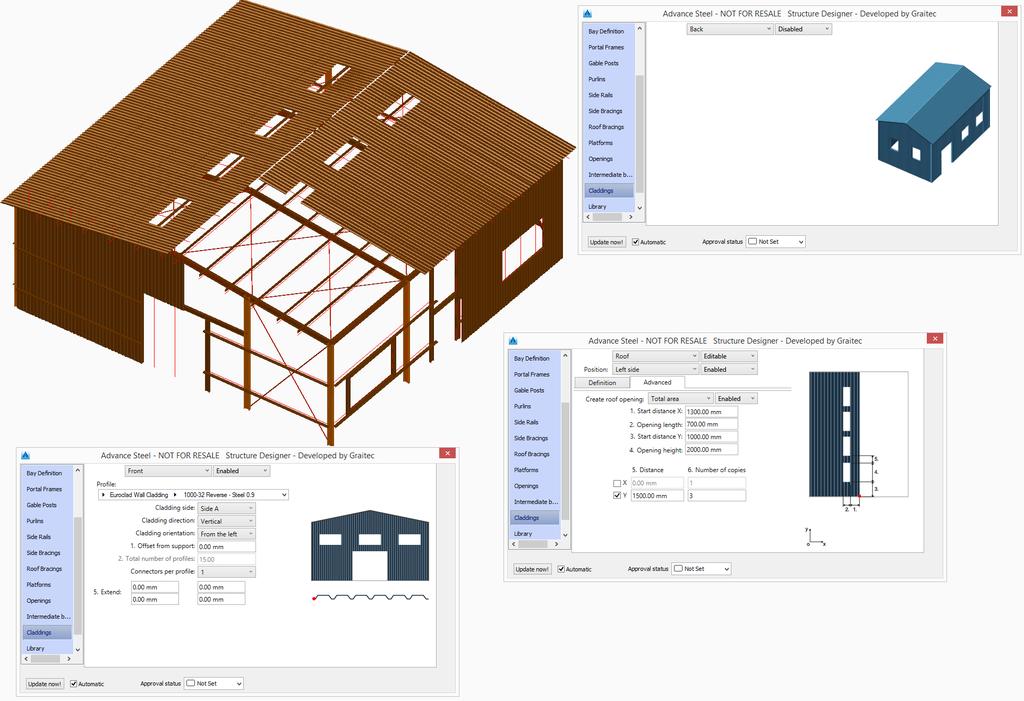This screenshot has height=701, width=1024.
Task: Open the Back cladding selection dropdown
Action: point(729,29)
